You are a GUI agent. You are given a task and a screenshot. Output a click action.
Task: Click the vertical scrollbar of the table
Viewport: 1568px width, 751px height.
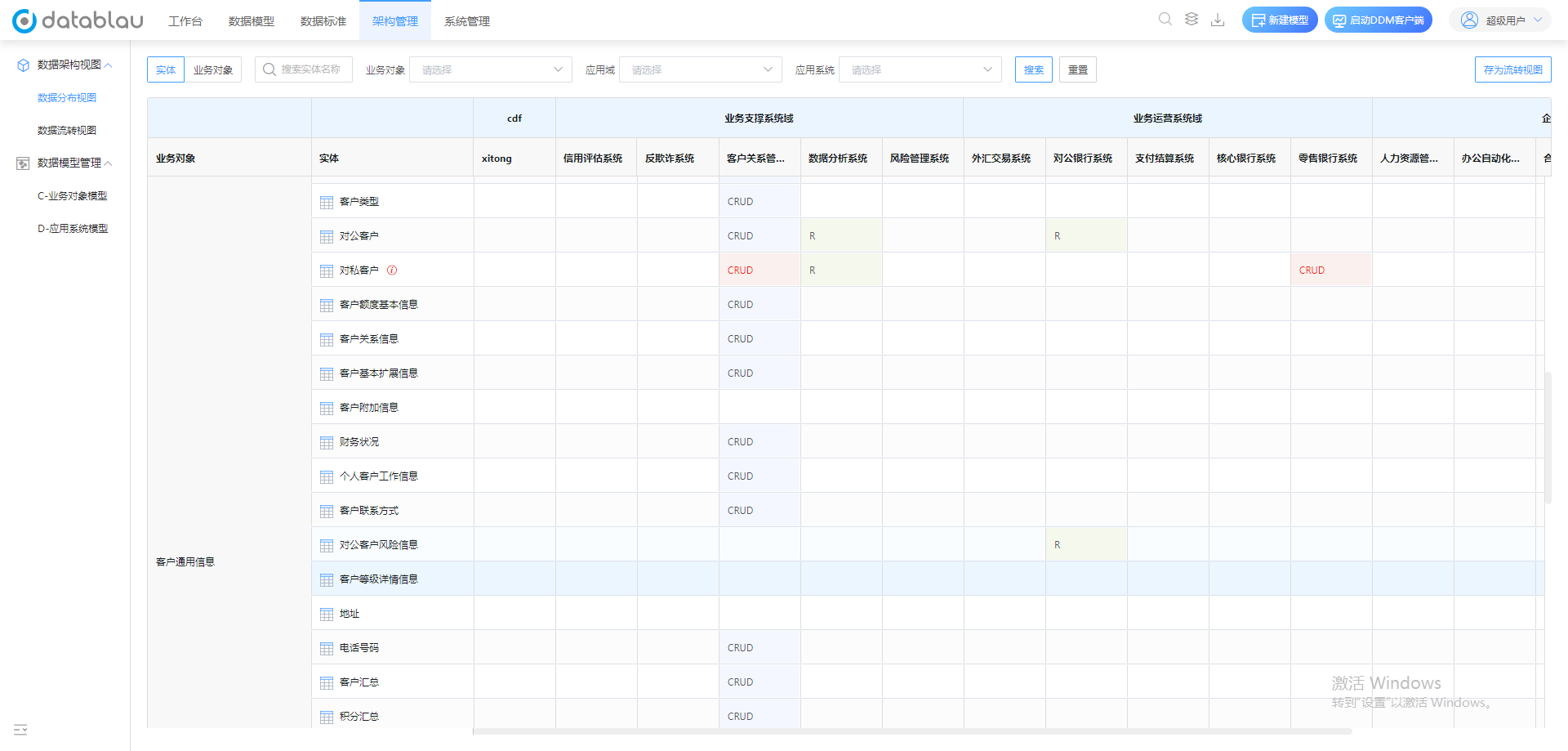pos(1548,437)
